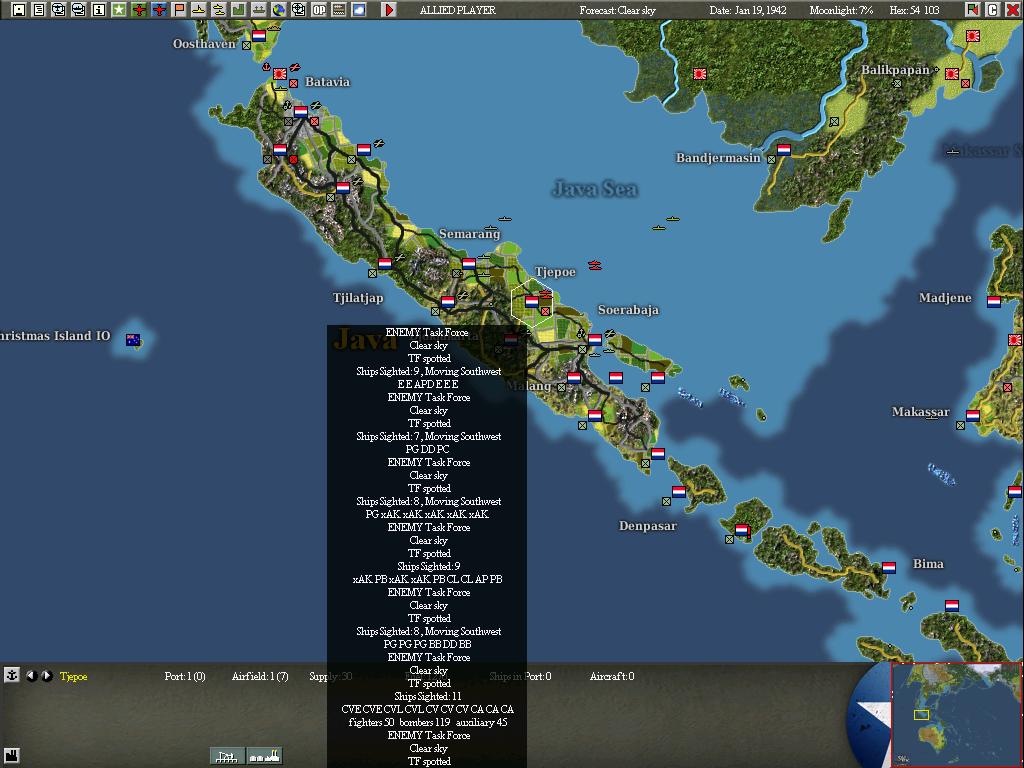
Task: Click red enemy ships icon north of Tjepoe
Action: [x=594, y=264]
